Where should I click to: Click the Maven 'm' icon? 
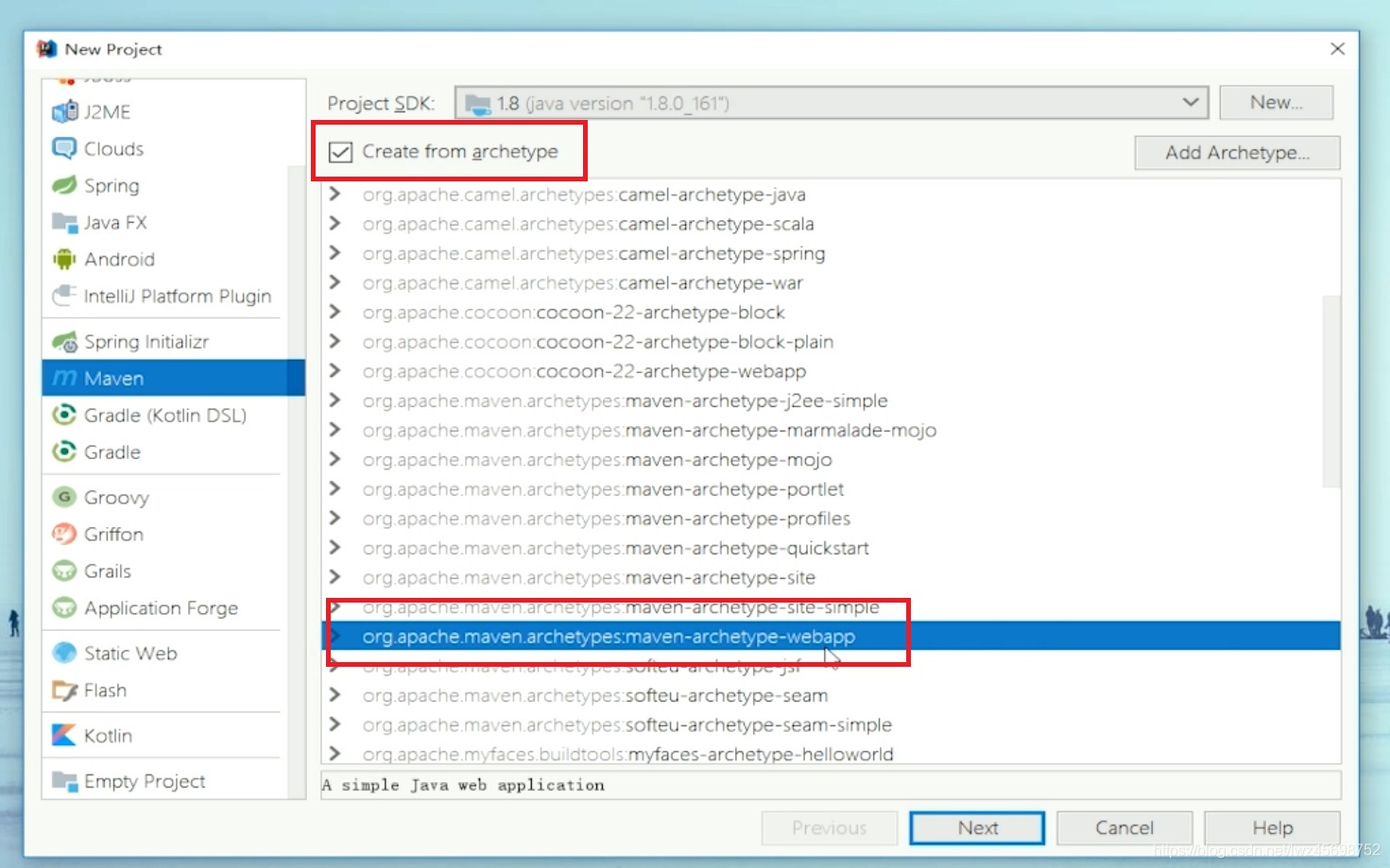tap(64, 378)
